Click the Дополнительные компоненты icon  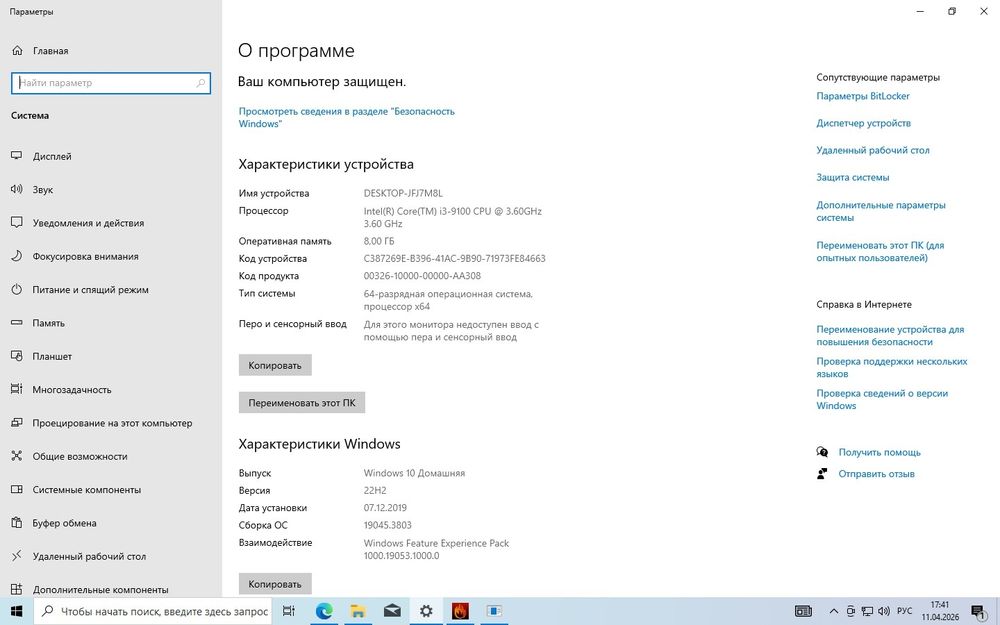pyautogui.click(x=17, y=589)
